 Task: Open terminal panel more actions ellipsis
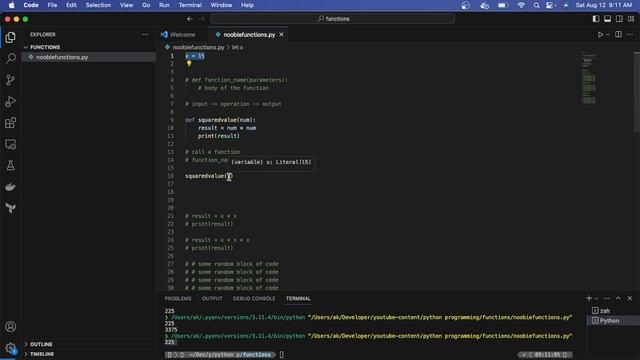click(x=607, y=298)
